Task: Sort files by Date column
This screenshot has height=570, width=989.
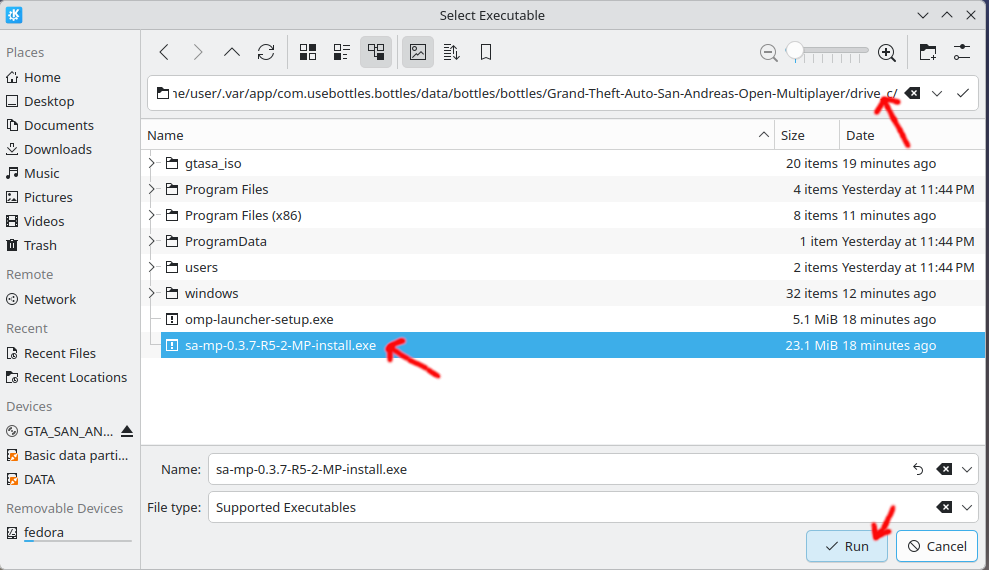Action: [912, 136]
